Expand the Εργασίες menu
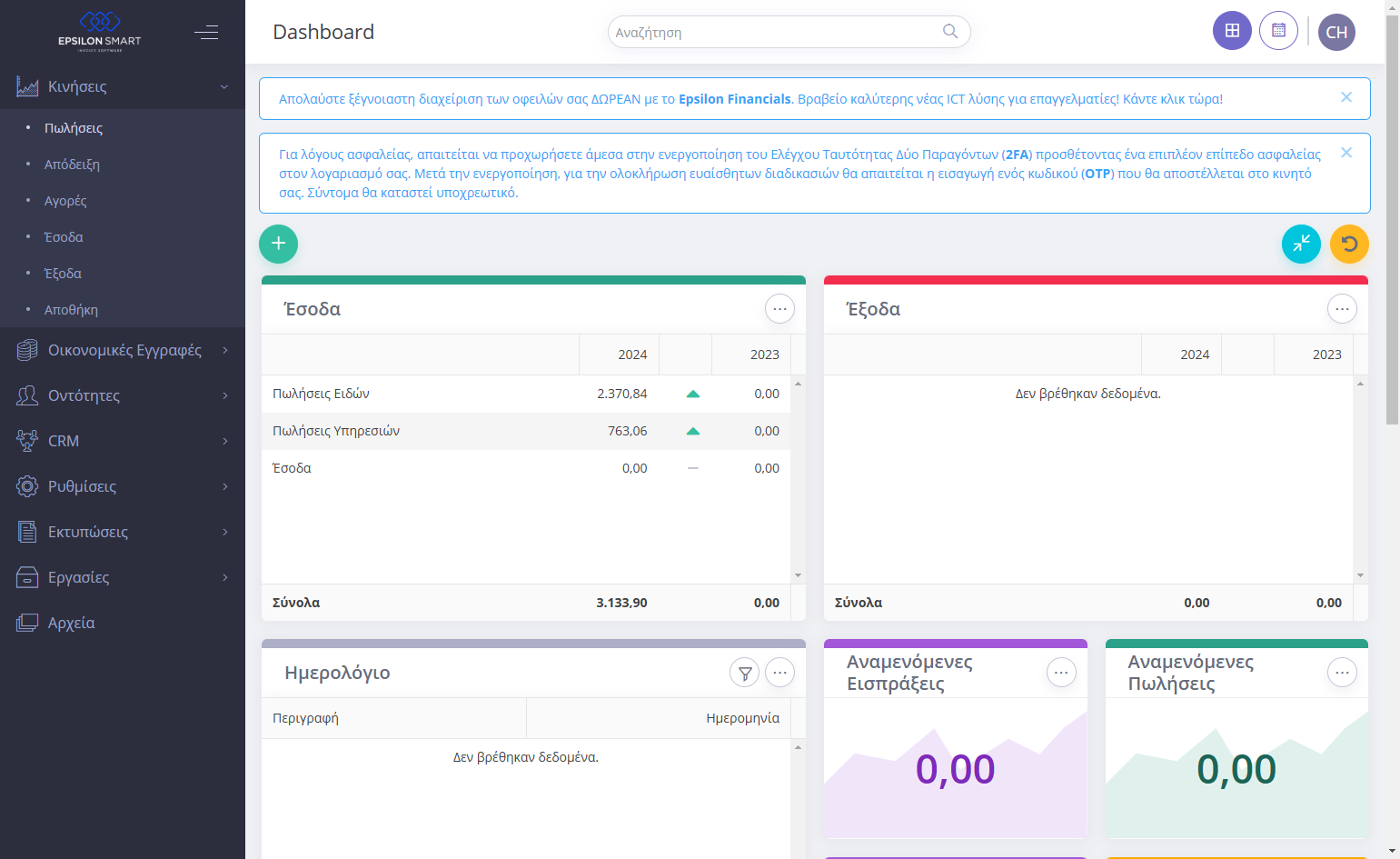The height and width of the screenshot is (859, 1400). point(123,577)
